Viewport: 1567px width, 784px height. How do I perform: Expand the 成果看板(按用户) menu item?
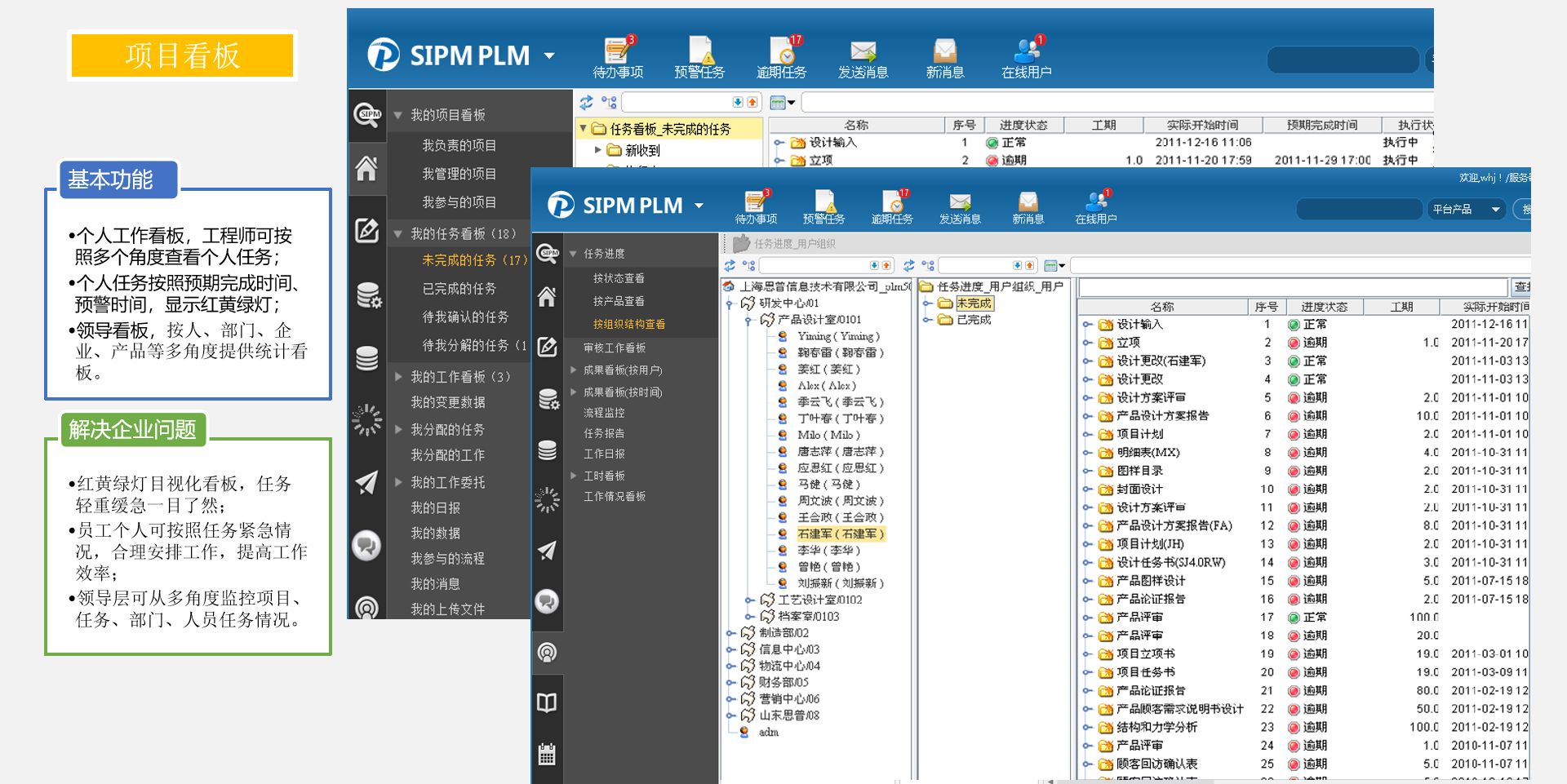tap(574, 370)
